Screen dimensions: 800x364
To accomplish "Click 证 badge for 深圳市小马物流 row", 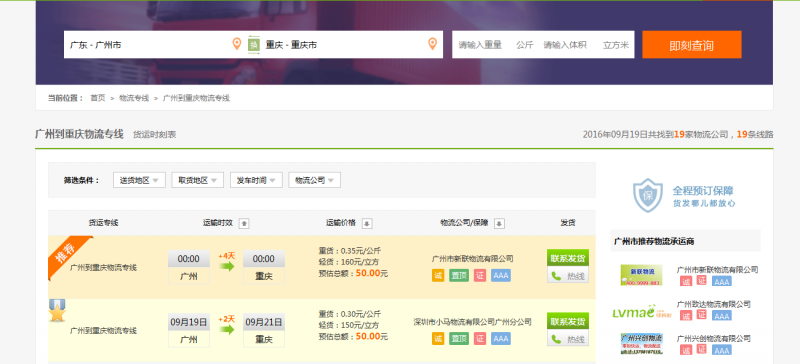I will (480, 338).
